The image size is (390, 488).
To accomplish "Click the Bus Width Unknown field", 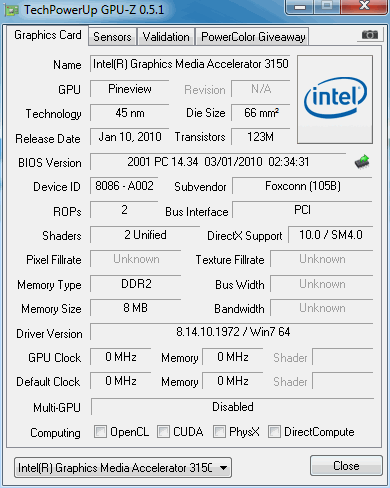I will click(322, 284).
